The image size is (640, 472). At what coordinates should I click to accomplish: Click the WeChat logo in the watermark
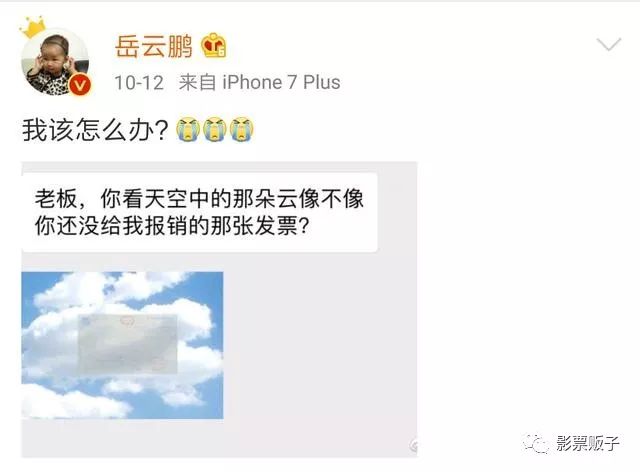[535, 443]
